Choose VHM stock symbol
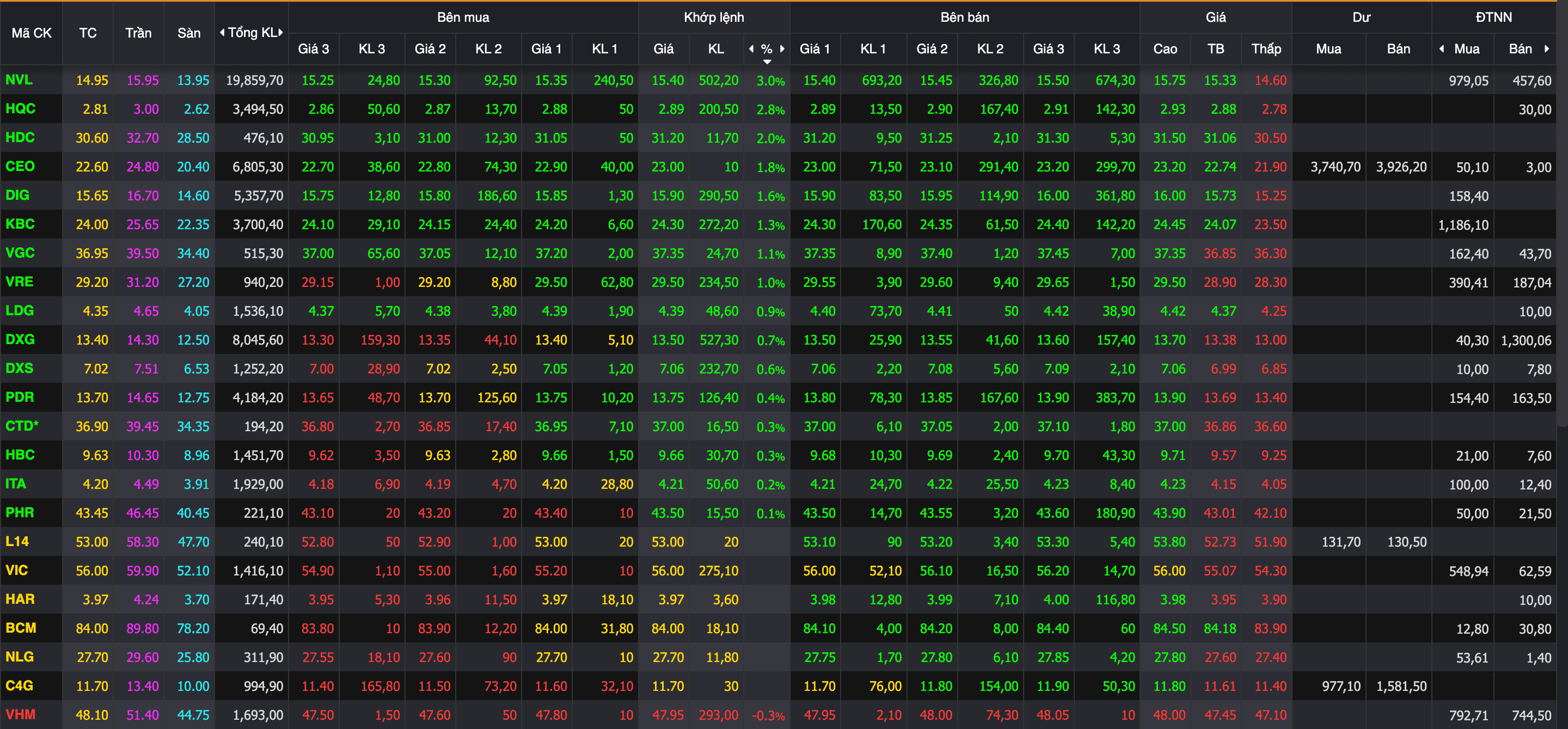1568x729 pixels. pyautogui.click(x=21, y=714)
